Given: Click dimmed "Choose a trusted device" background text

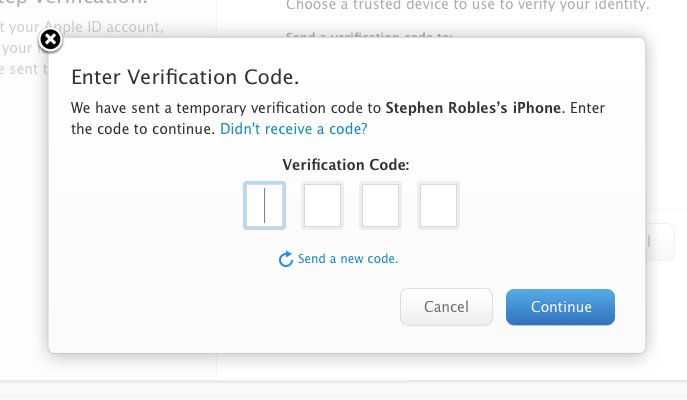Looking at the screenshot, I should pyautogui.click(x=467, y=5).
